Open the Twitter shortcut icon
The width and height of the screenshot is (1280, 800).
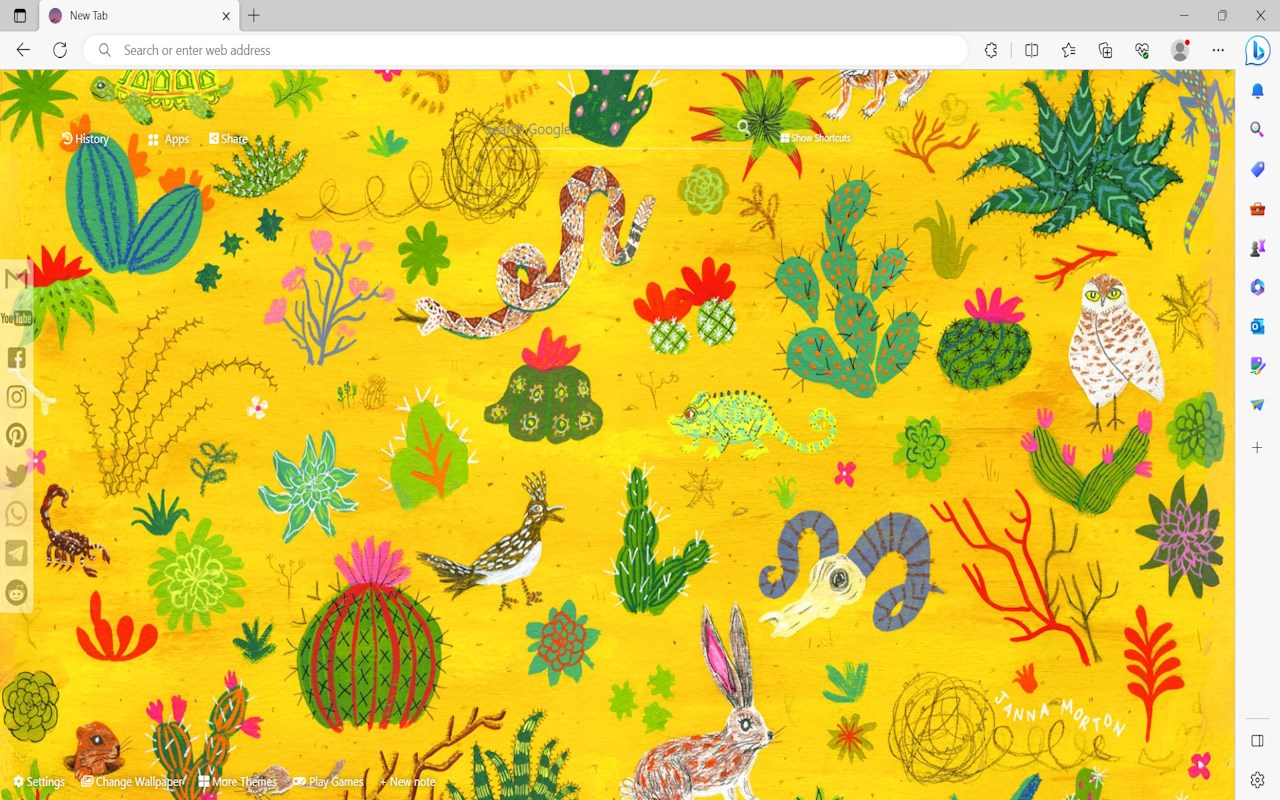point(17,475)
